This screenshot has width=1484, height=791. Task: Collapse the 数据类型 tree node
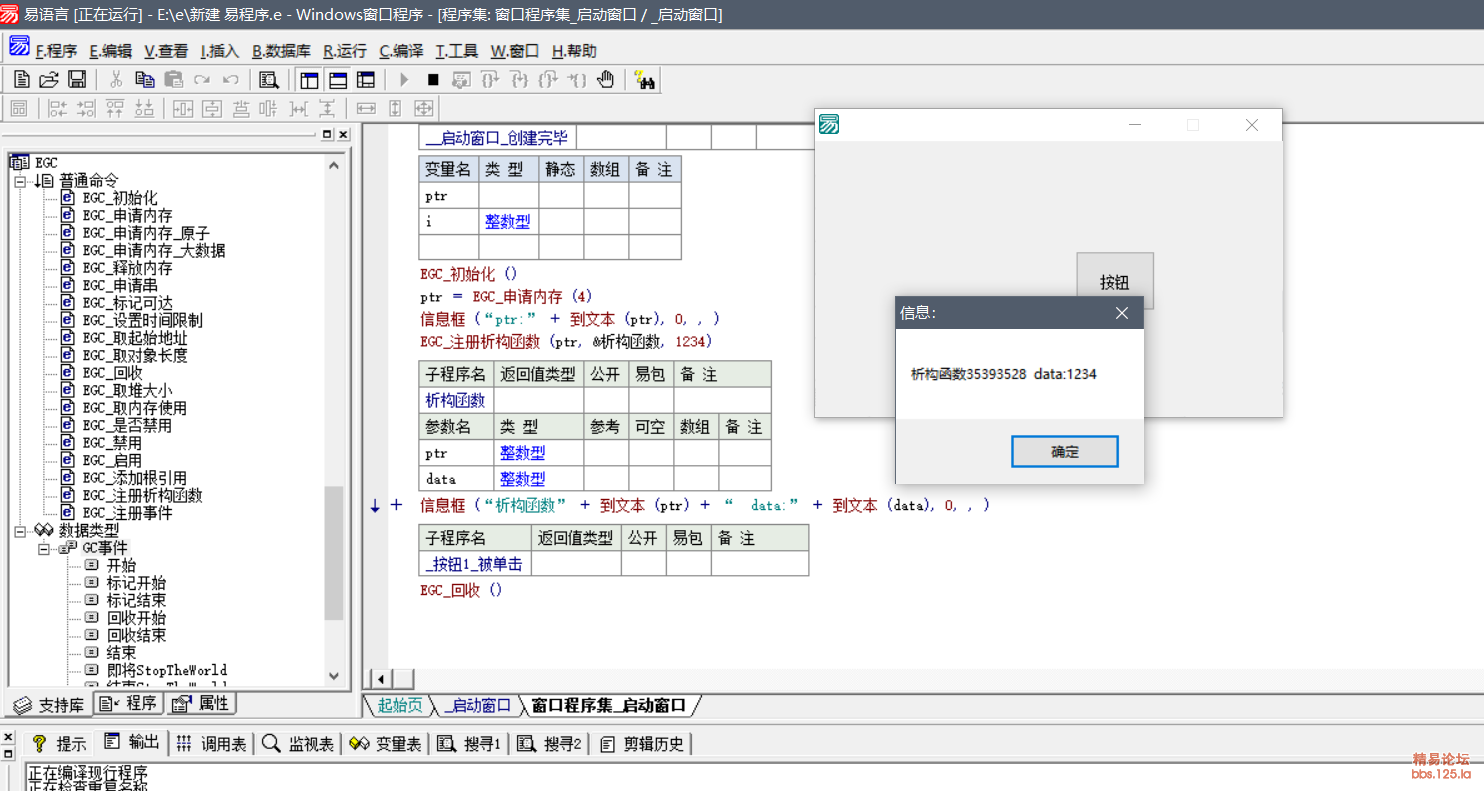pos(20,531)
